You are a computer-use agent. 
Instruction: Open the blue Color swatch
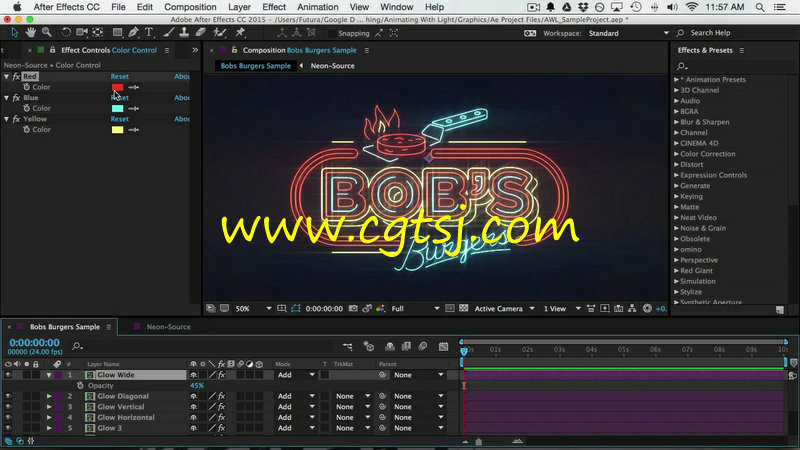[x=117, y=108]
